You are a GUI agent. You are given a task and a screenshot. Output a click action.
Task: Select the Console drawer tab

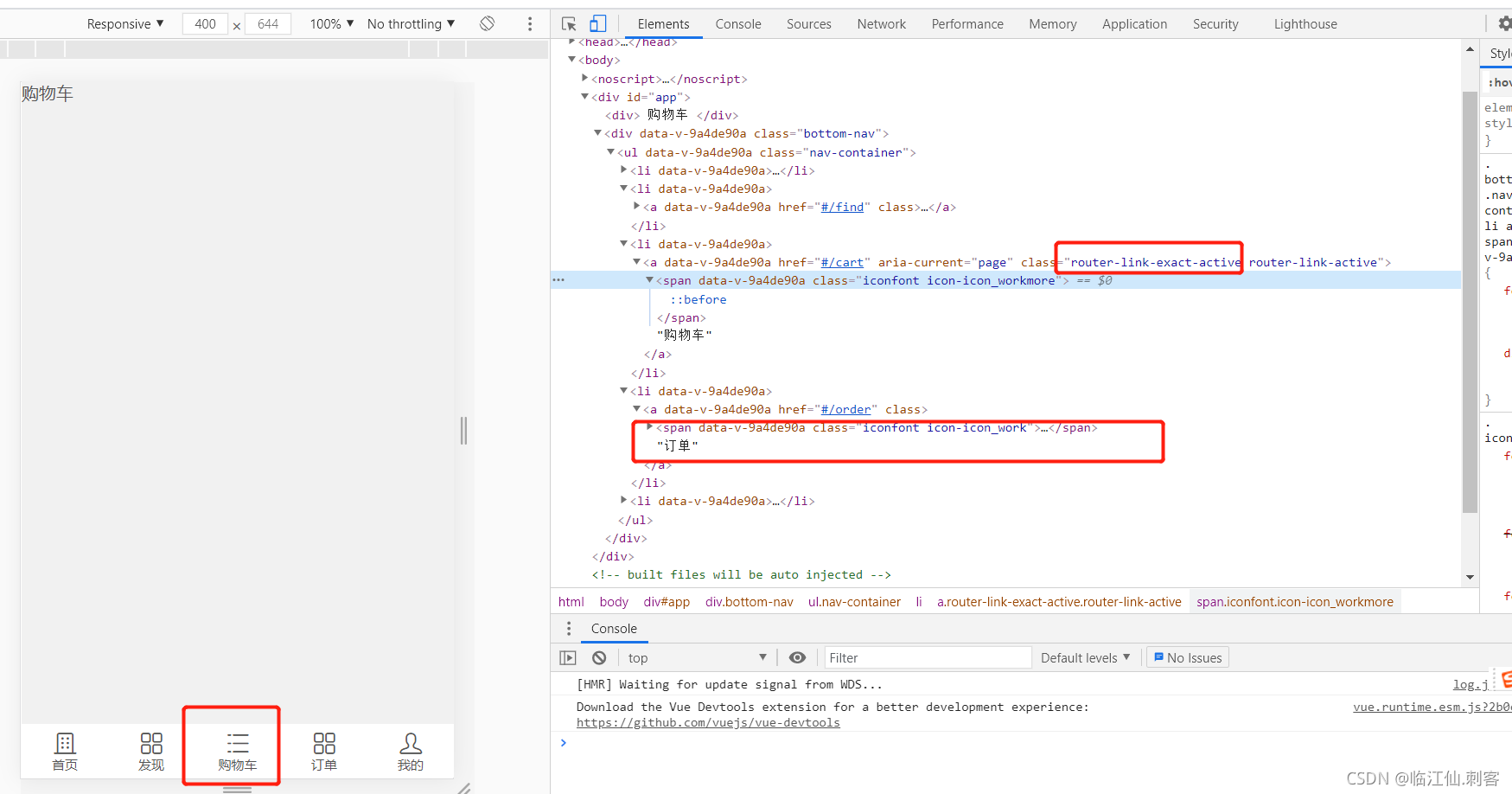coord(614,629)
